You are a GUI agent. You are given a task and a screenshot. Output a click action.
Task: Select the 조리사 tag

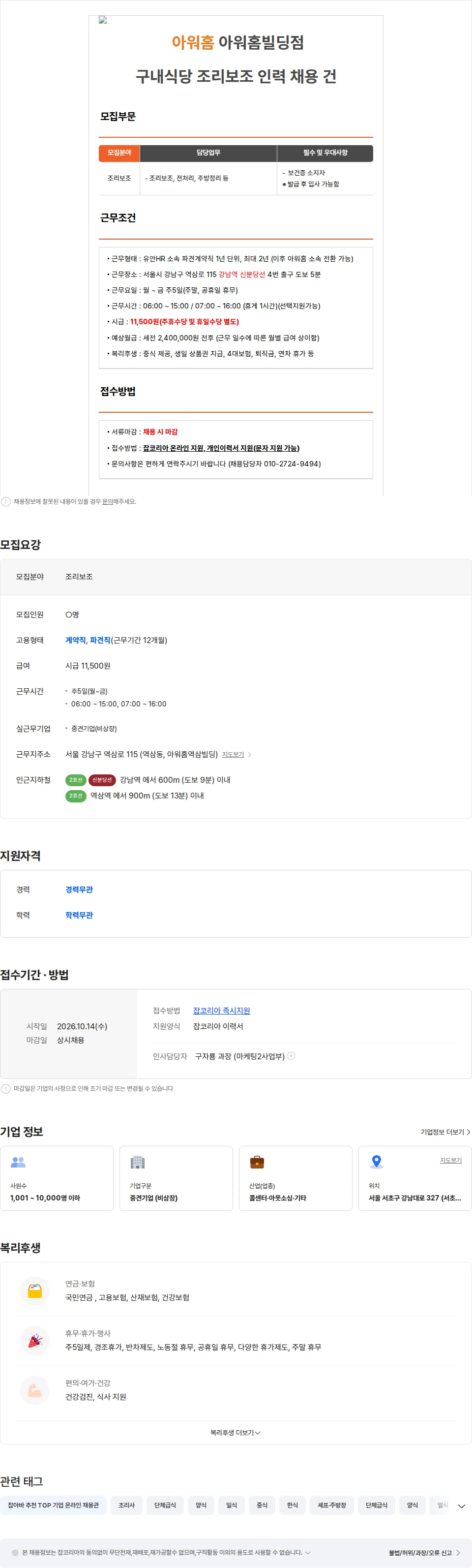pos(126,1505)
